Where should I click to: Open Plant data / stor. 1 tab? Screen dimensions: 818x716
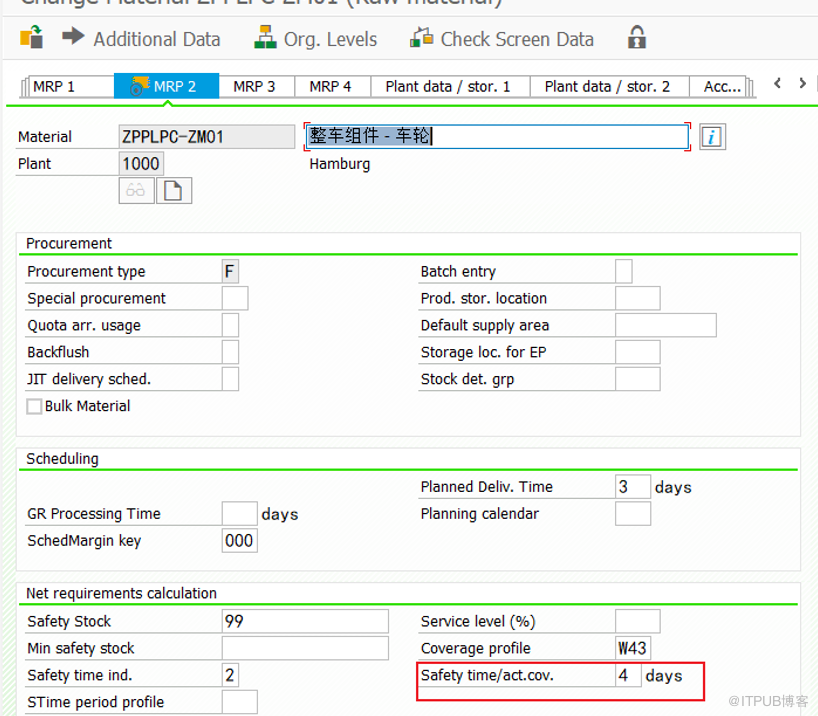(x=450, y=86)
